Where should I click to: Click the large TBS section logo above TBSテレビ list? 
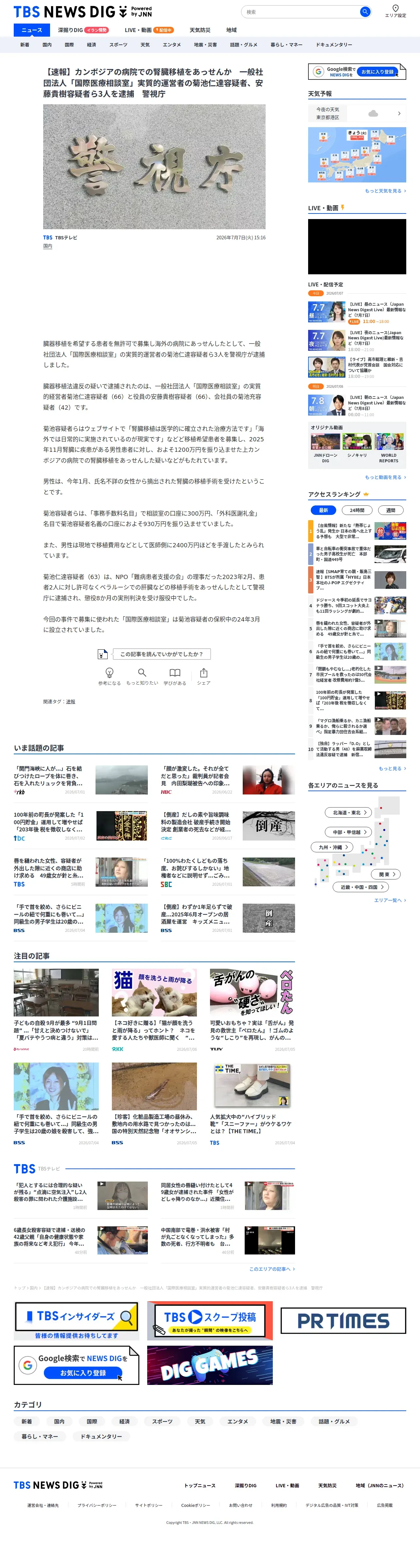pos(25,1169)
